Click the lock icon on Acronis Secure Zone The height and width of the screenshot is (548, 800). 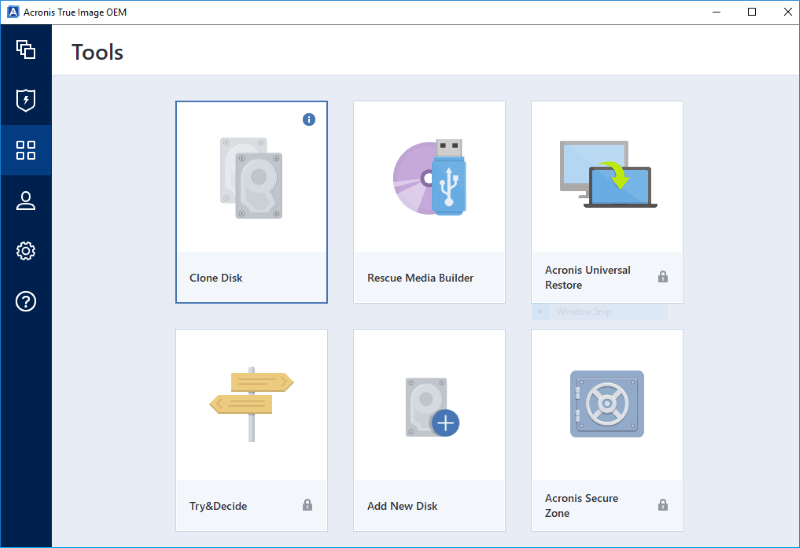pyautogui.click(x=663, y=505)
